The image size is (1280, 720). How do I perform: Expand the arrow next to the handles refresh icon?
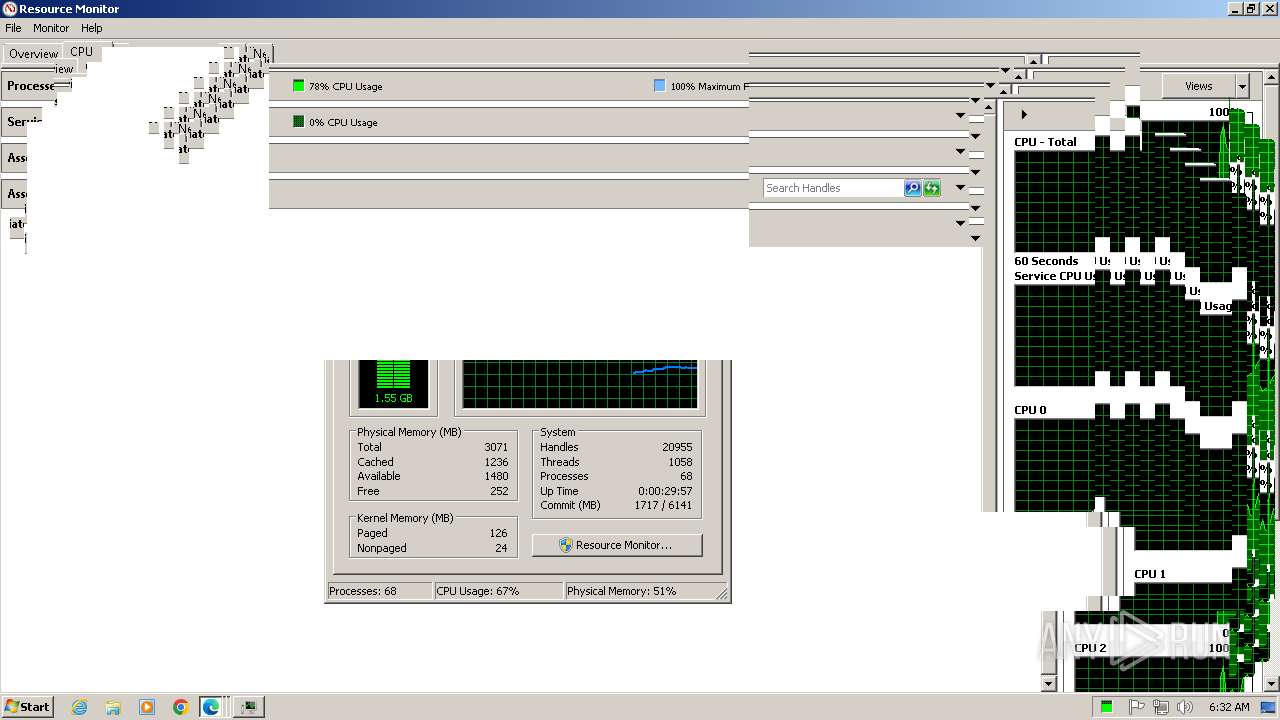[960, 188]
